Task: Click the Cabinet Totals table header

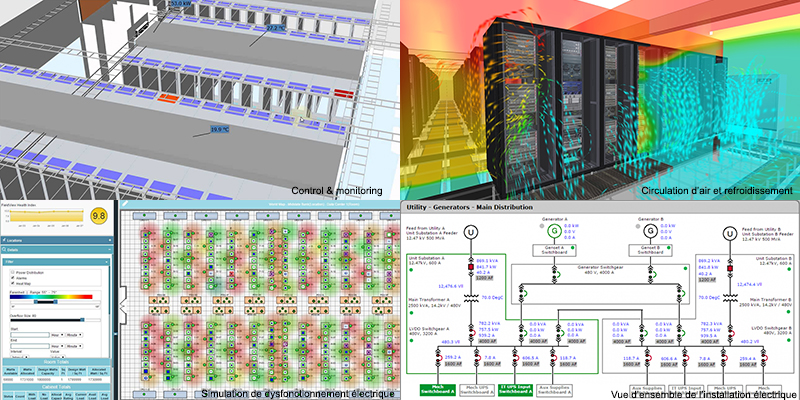Action: click(x=56, y=387)
